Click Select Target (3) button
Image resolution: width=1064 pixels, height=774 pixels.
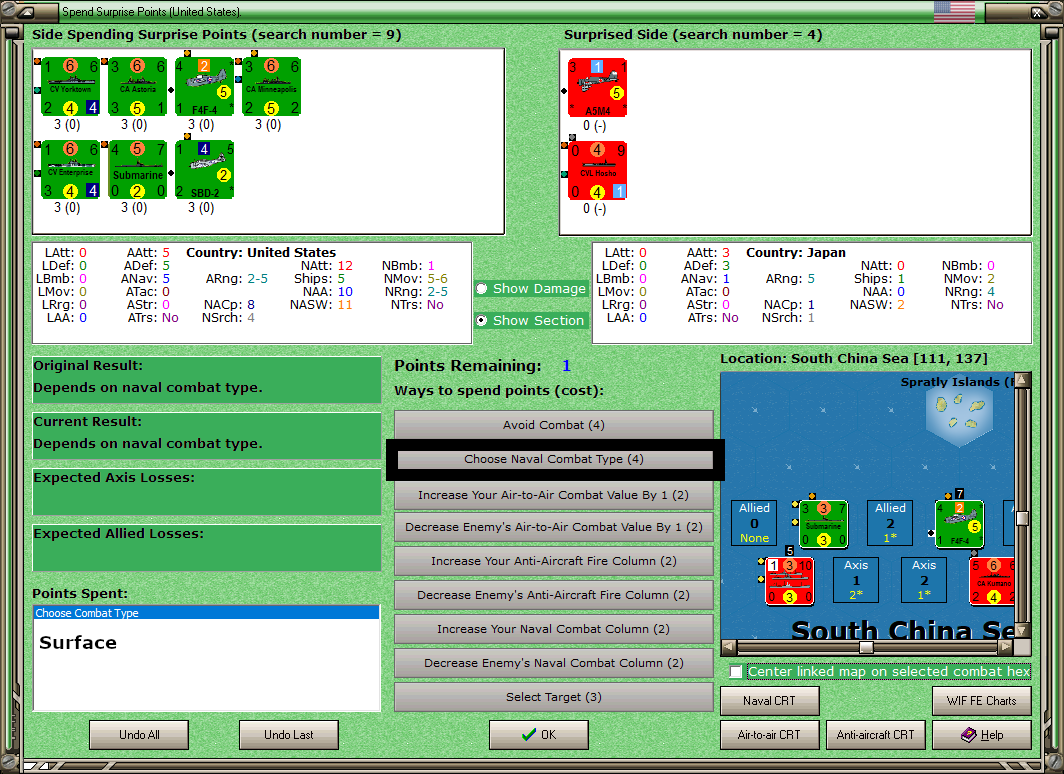(554, 697)
